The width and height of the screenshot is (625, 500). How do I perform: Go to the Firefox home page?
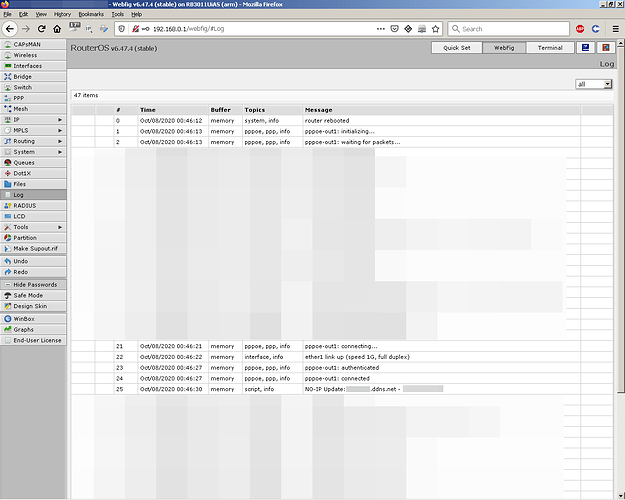coord(57,29)
